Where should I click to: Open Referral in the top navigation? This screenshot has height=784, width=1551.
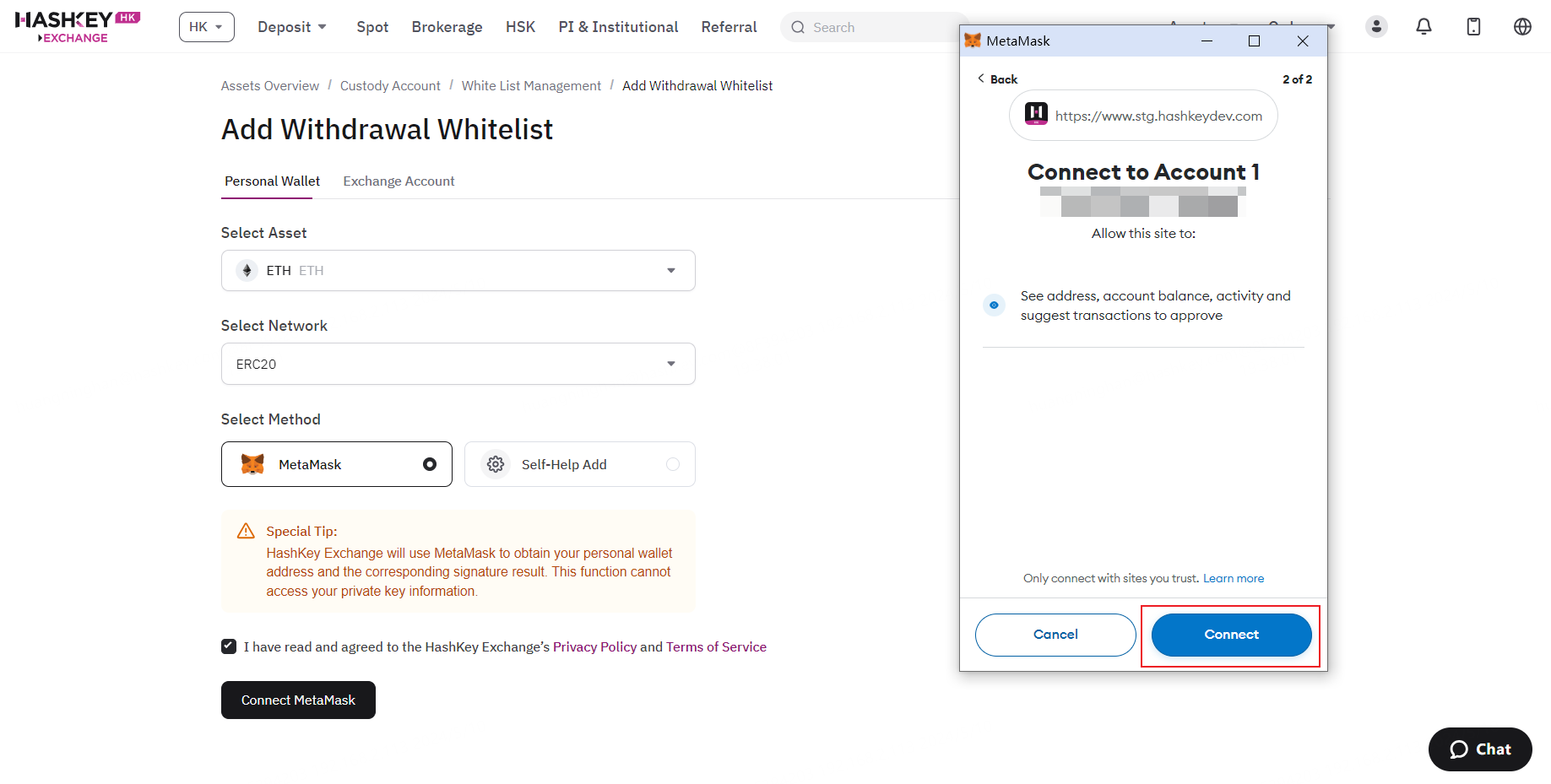(x=729, y=27)
